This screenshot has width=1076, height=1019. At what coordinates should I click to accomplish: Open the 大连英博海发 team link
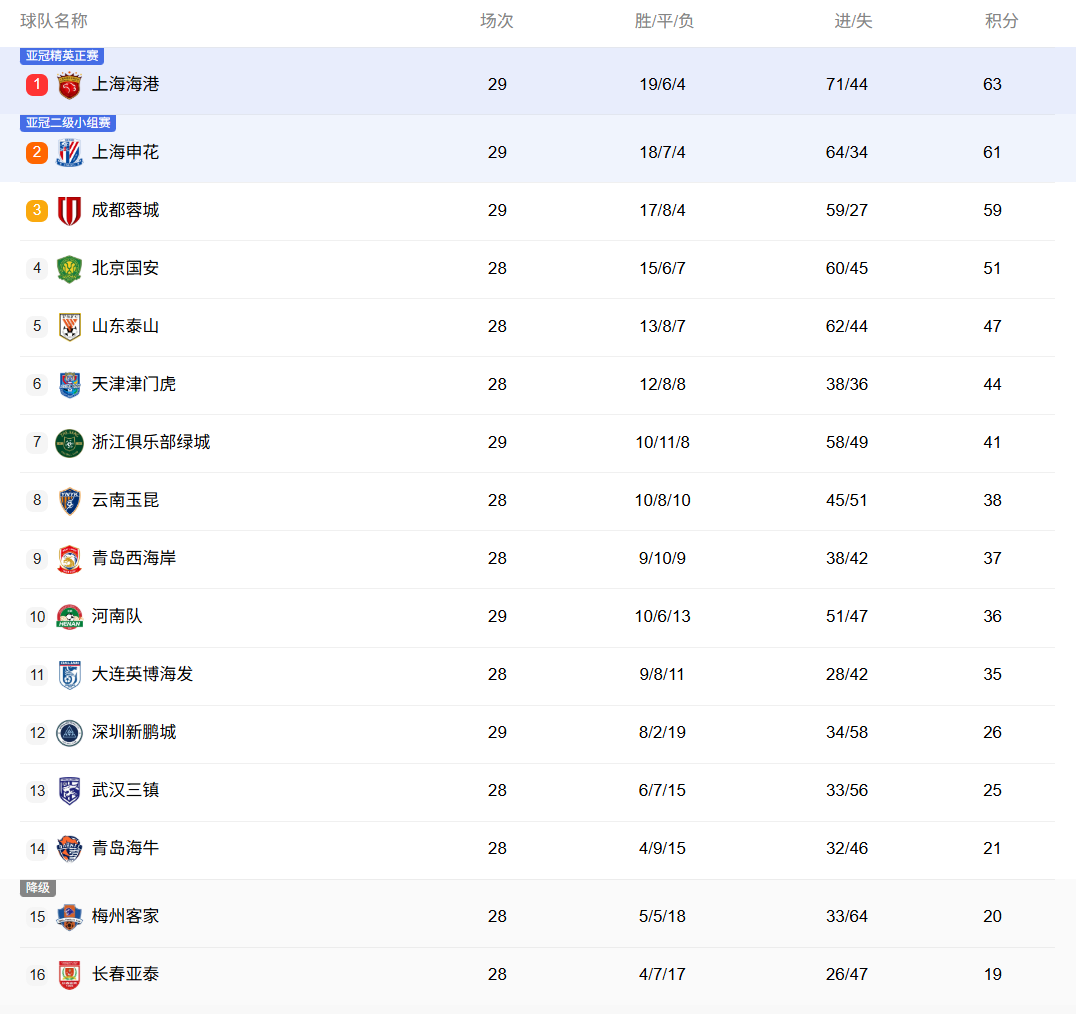[142, 674]
